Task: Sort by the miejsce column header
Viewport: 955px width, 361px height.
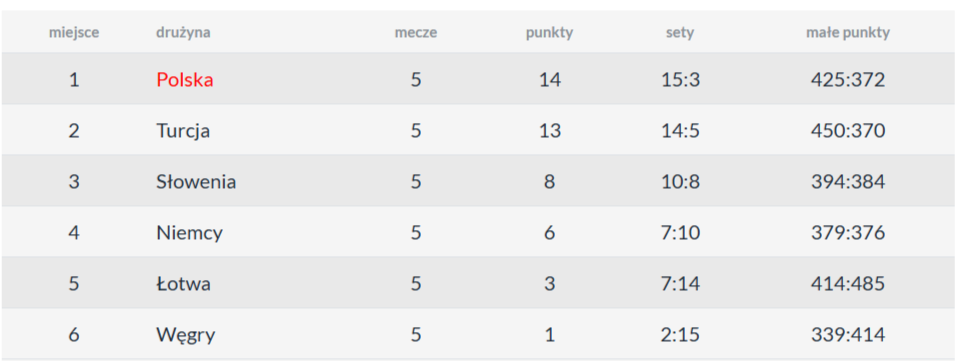Action: click(74, 33)
